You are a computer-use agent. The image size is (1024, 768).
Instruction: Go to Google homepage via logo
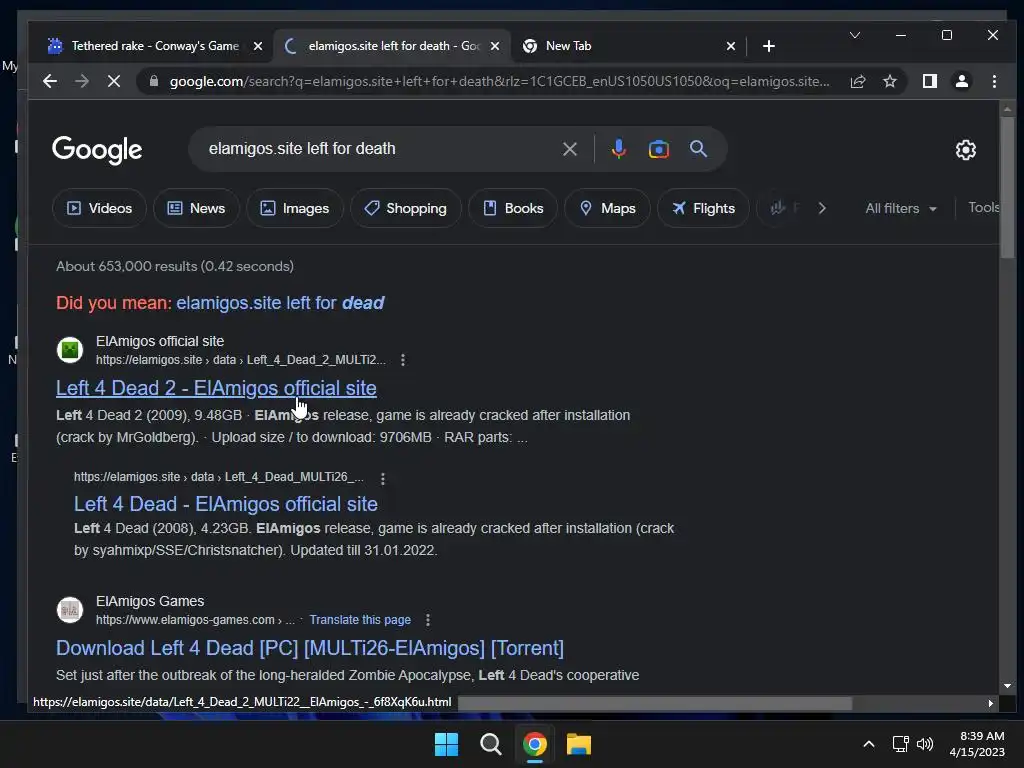tap(97, 150)
